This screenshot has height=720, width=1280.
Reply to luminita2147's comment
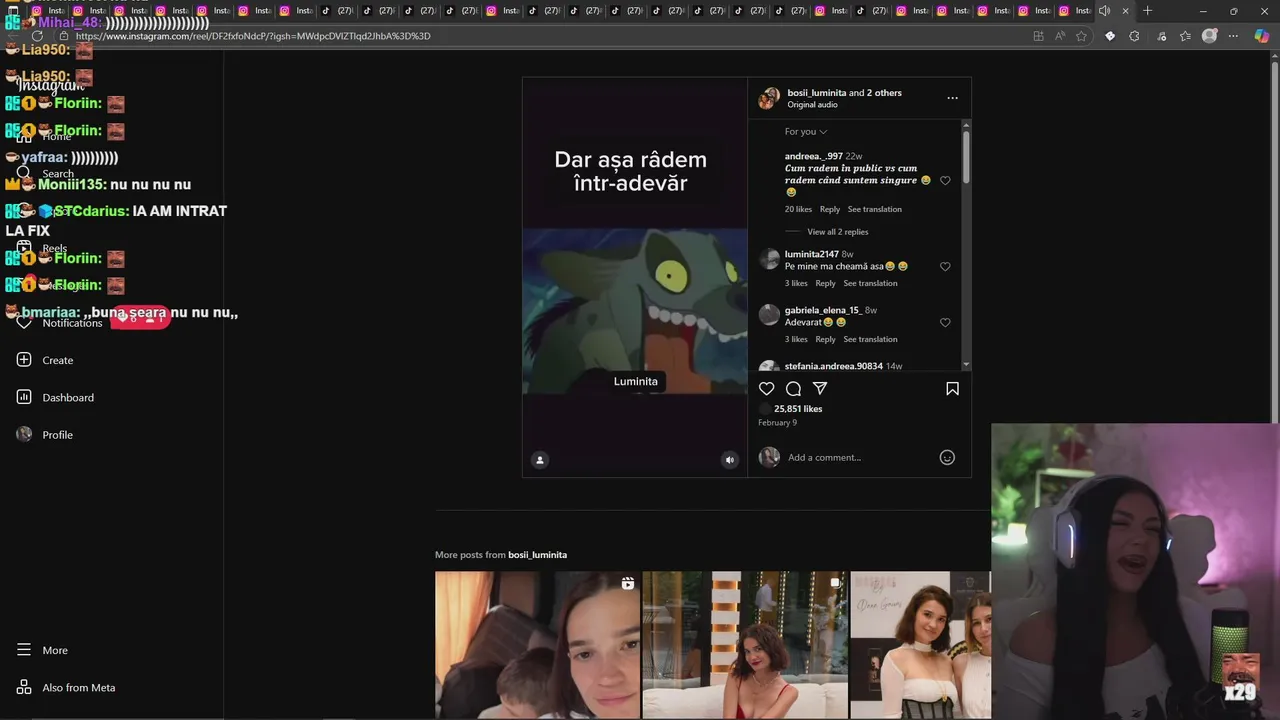pyautogui.click(x=825, y=283)
